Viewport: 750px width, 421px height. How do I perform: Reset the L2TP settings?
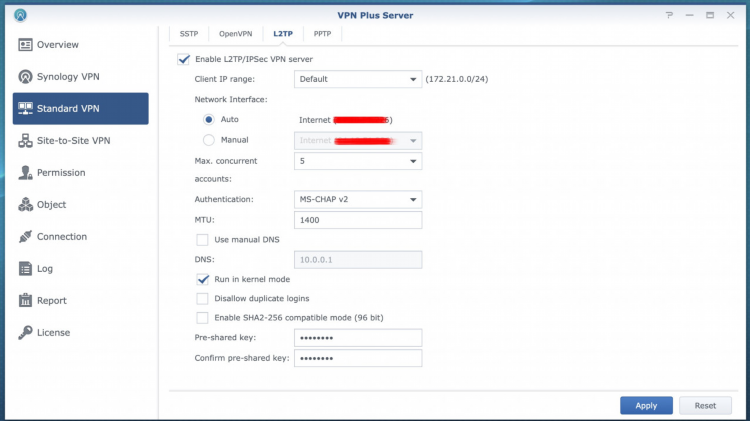point(705,406)
